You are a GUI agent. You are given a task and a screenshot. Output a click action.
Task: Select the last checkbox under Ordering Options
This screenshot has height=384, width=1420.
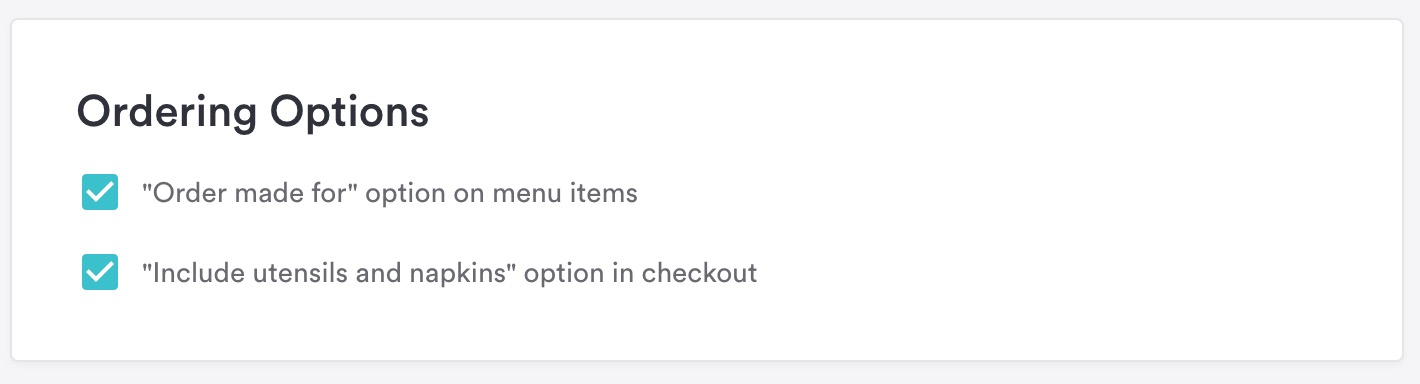coord(100,272)
